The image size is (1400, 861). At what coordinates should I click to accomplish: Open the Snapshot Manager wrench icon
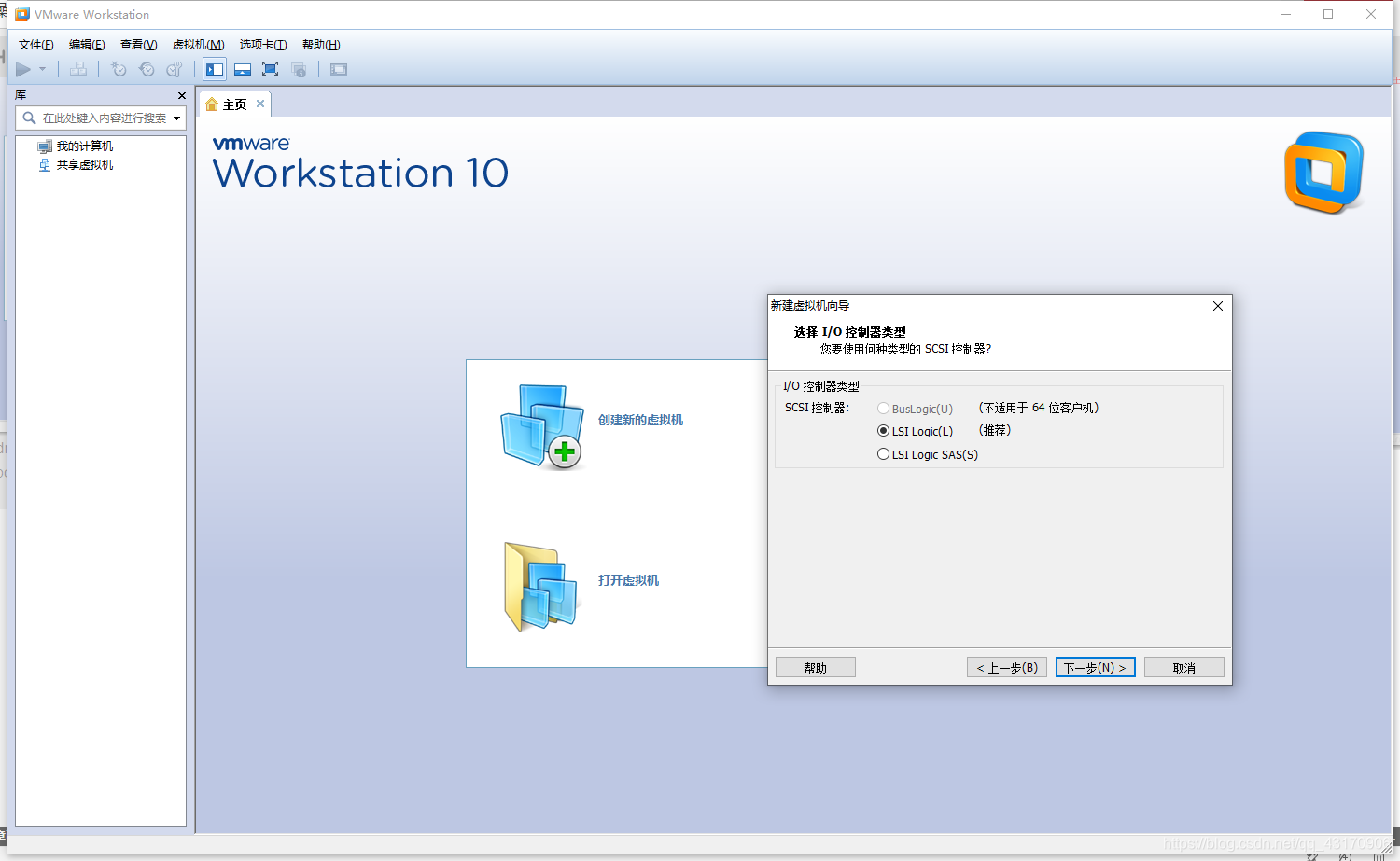(x=175, y=69)
